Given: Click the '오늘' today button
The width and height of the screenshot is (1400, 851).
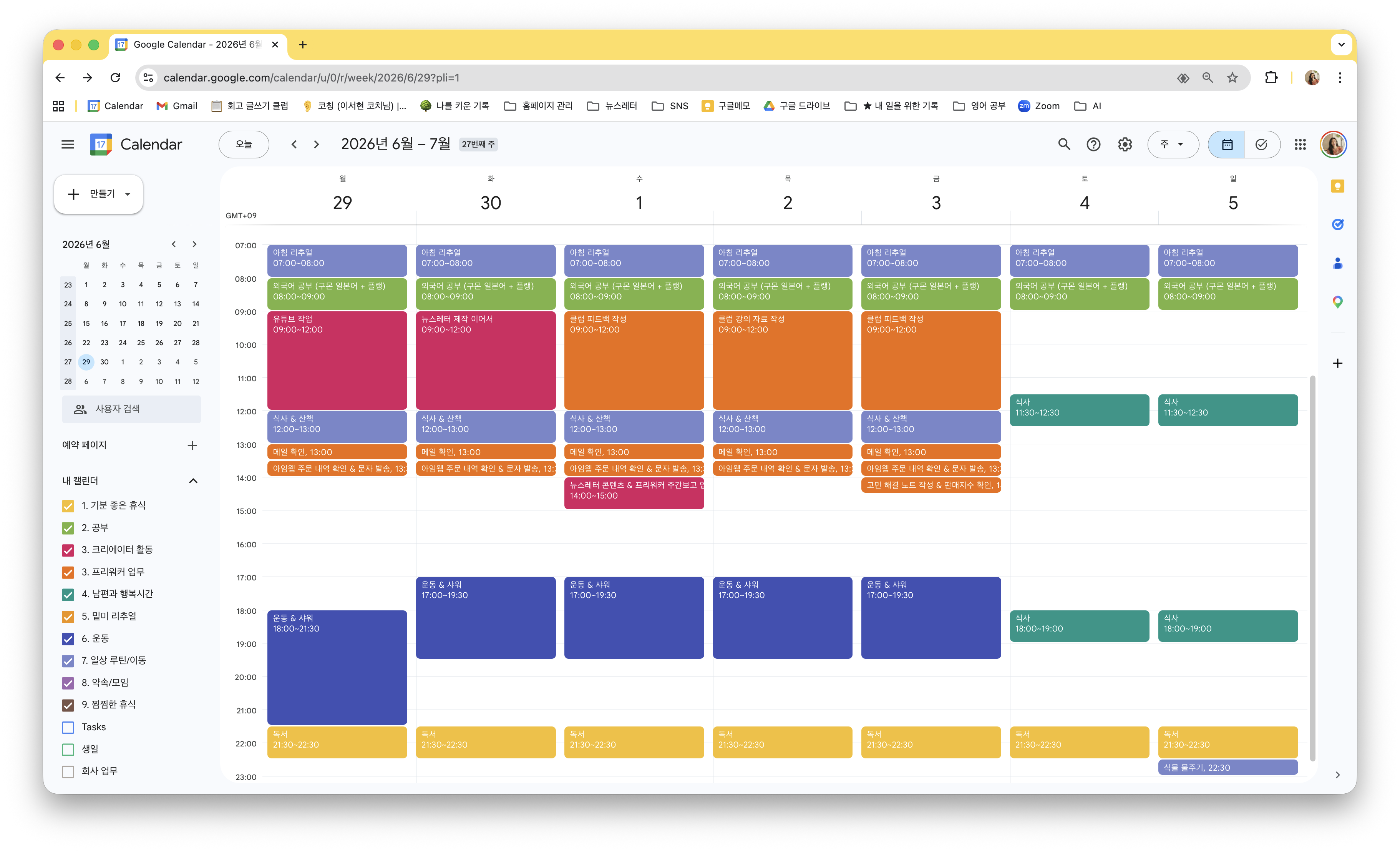Looking at the screenshot, I should tap(244, 145).
